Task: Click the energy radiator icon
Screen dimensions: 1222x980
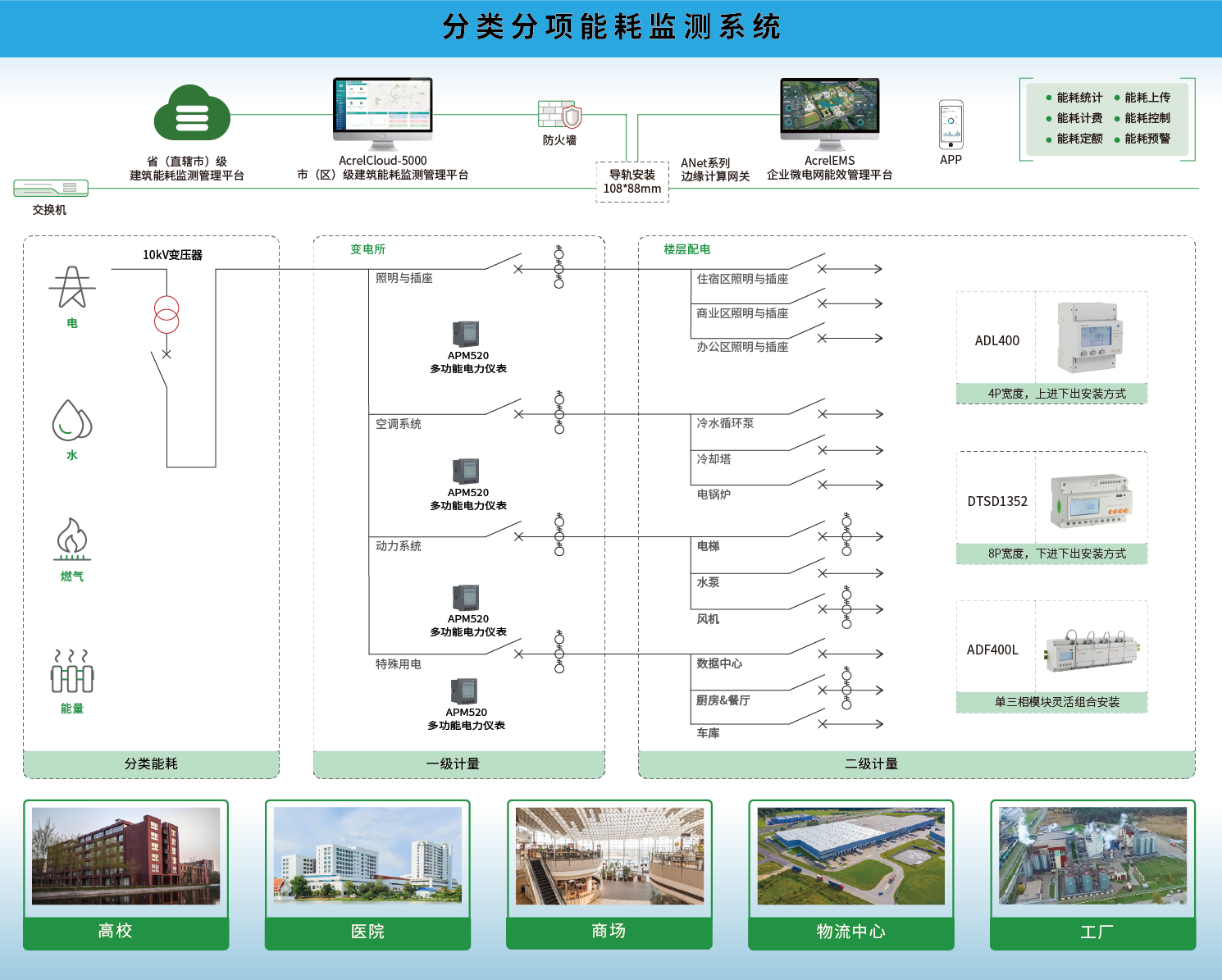Action: (x=72, y=672)
